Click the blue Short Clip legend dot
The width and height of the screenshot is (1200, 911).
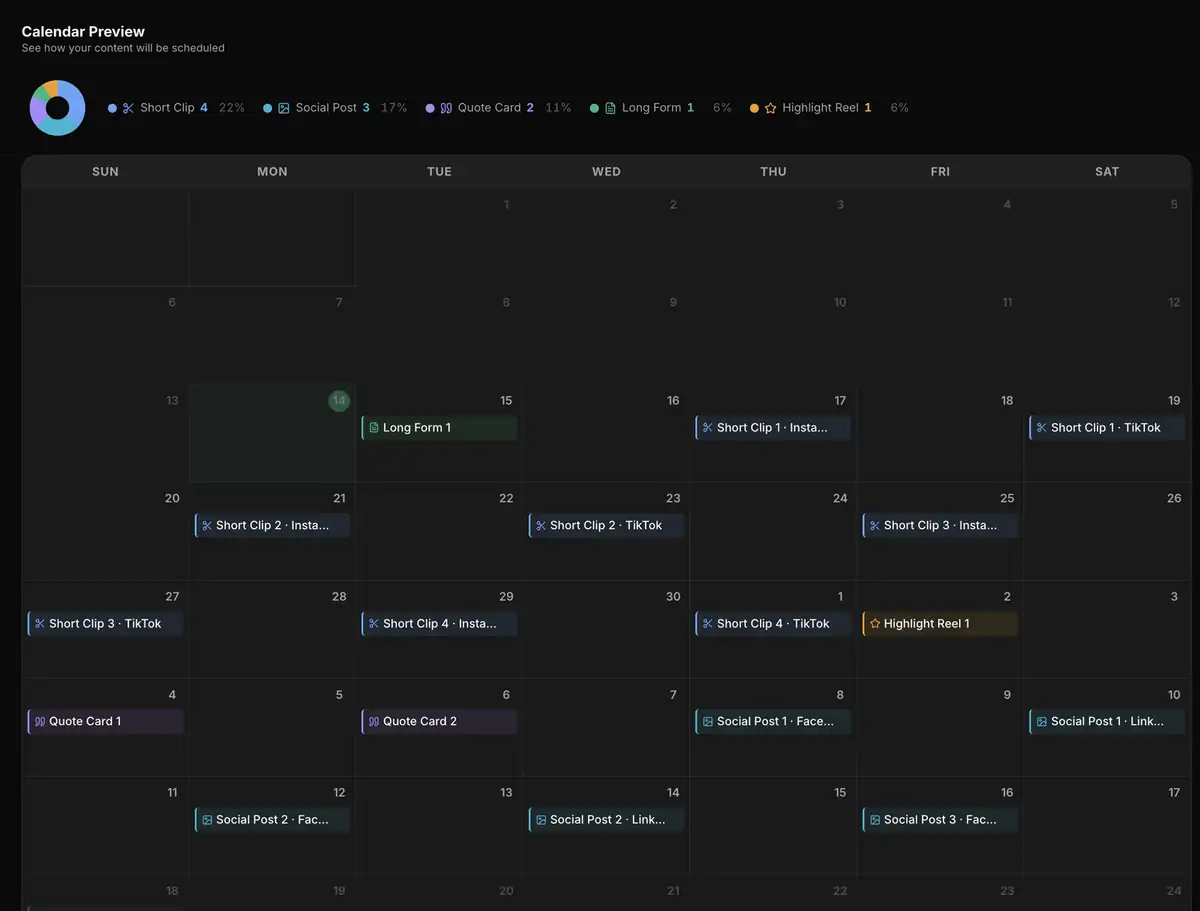[112, 108]
